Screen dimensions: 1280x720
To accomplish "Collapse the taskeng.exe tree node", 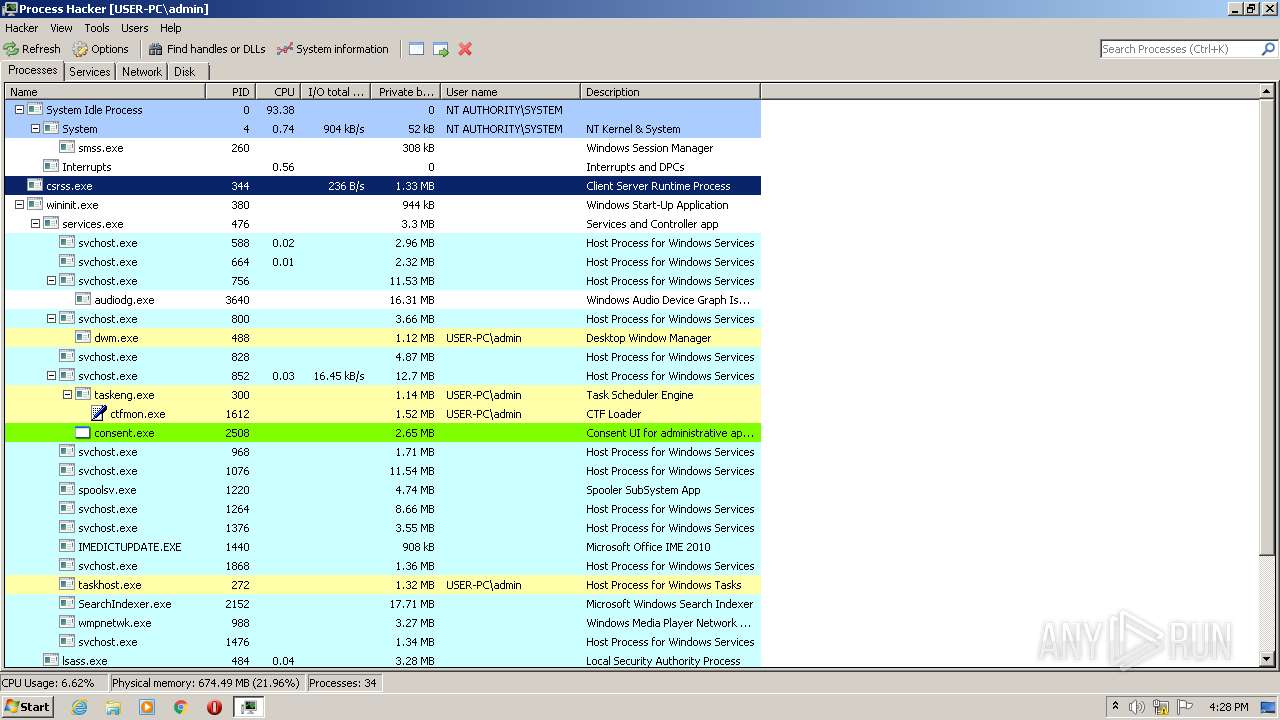I will (x=67, y=395).
